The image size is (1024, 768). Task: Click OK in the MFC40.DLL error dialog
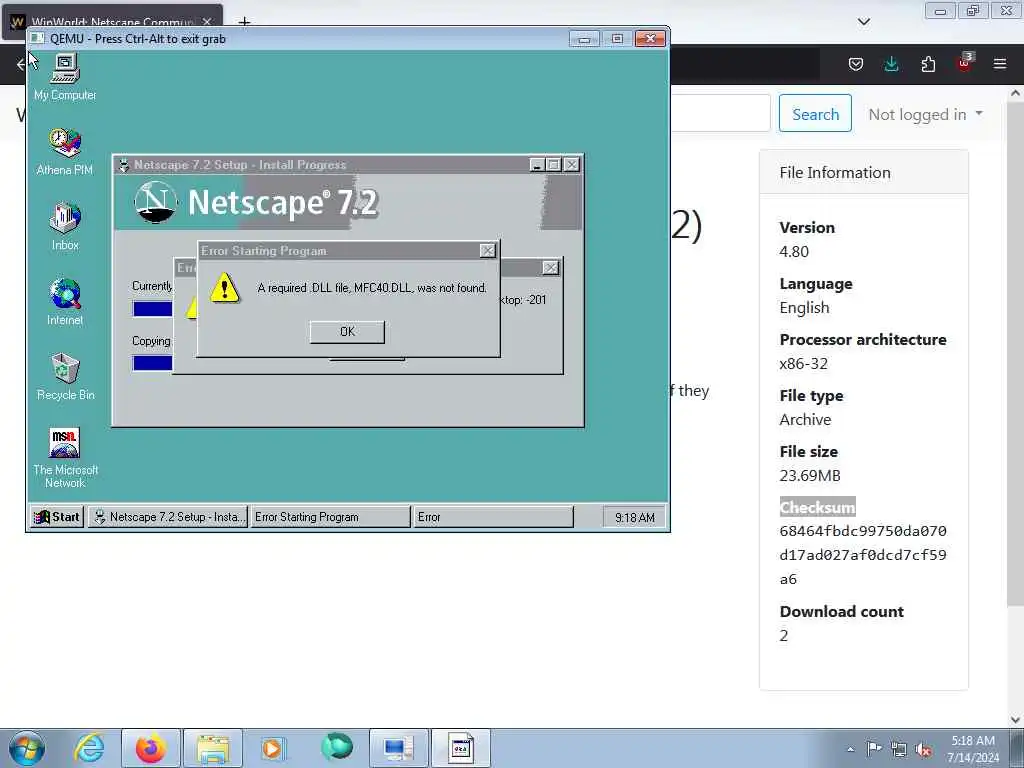tap(347, 332)
